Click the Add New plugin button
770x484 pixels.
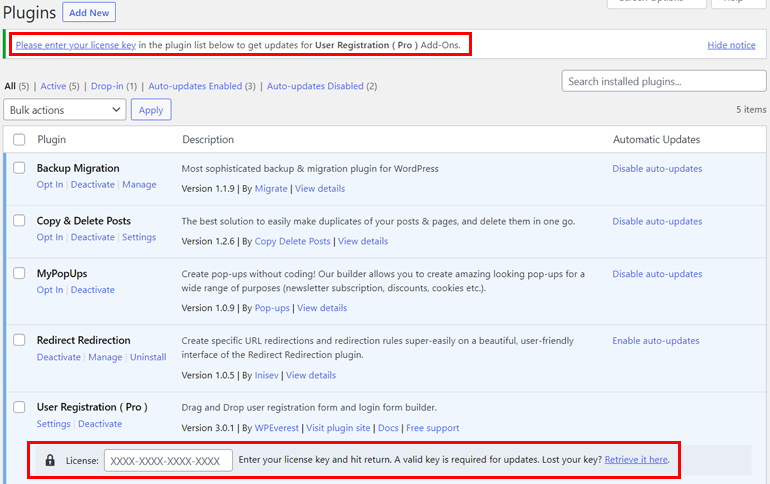[89, 12]
